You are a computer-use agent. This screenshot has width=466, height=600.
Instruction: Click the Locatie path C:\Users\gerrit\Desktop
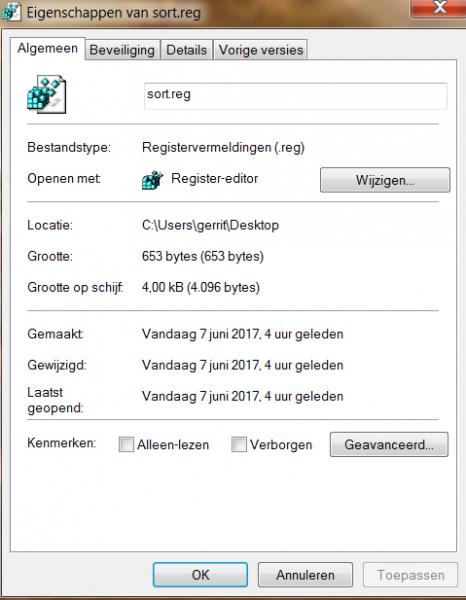coord(210,225)
